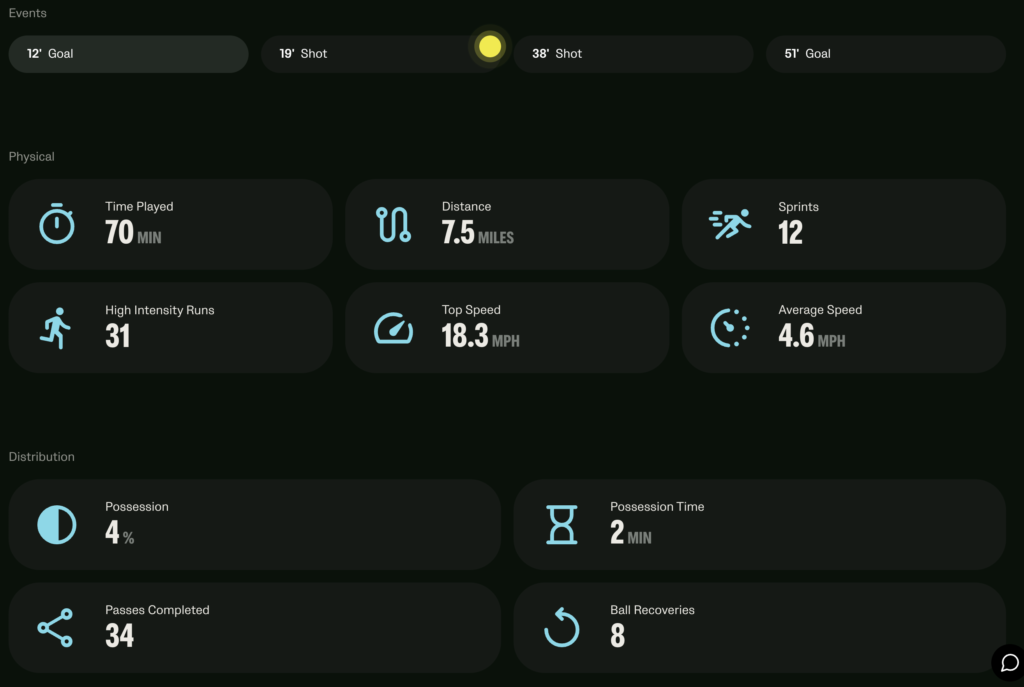Select the 51' Goal event

(886, 54)
